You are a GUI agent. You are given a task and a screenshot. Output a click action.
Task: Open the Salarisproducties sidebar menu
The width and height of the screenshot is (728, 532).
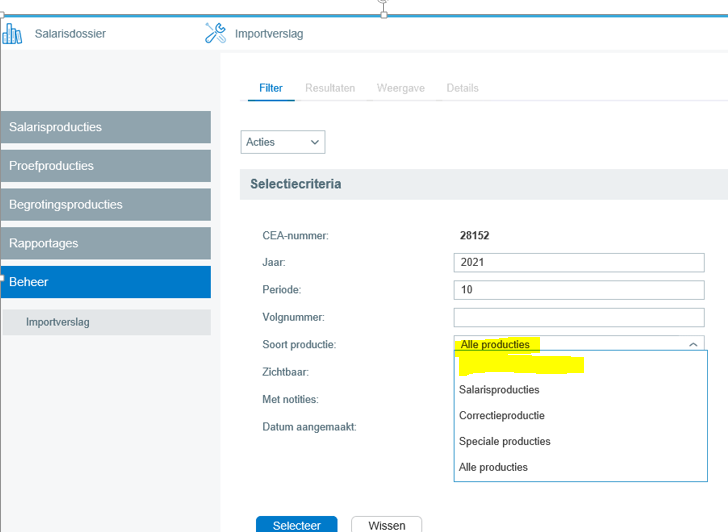coord(106,127)
